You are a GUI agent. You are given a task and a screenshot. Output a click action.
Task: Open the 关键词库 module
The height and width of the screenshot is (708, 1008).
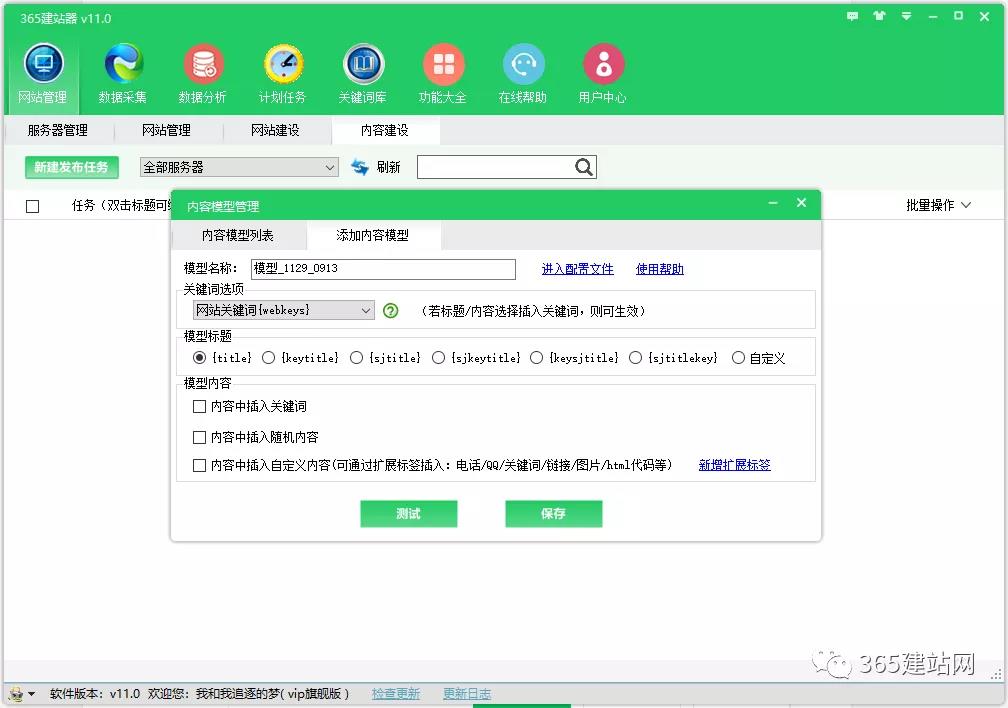click(363, 74)
